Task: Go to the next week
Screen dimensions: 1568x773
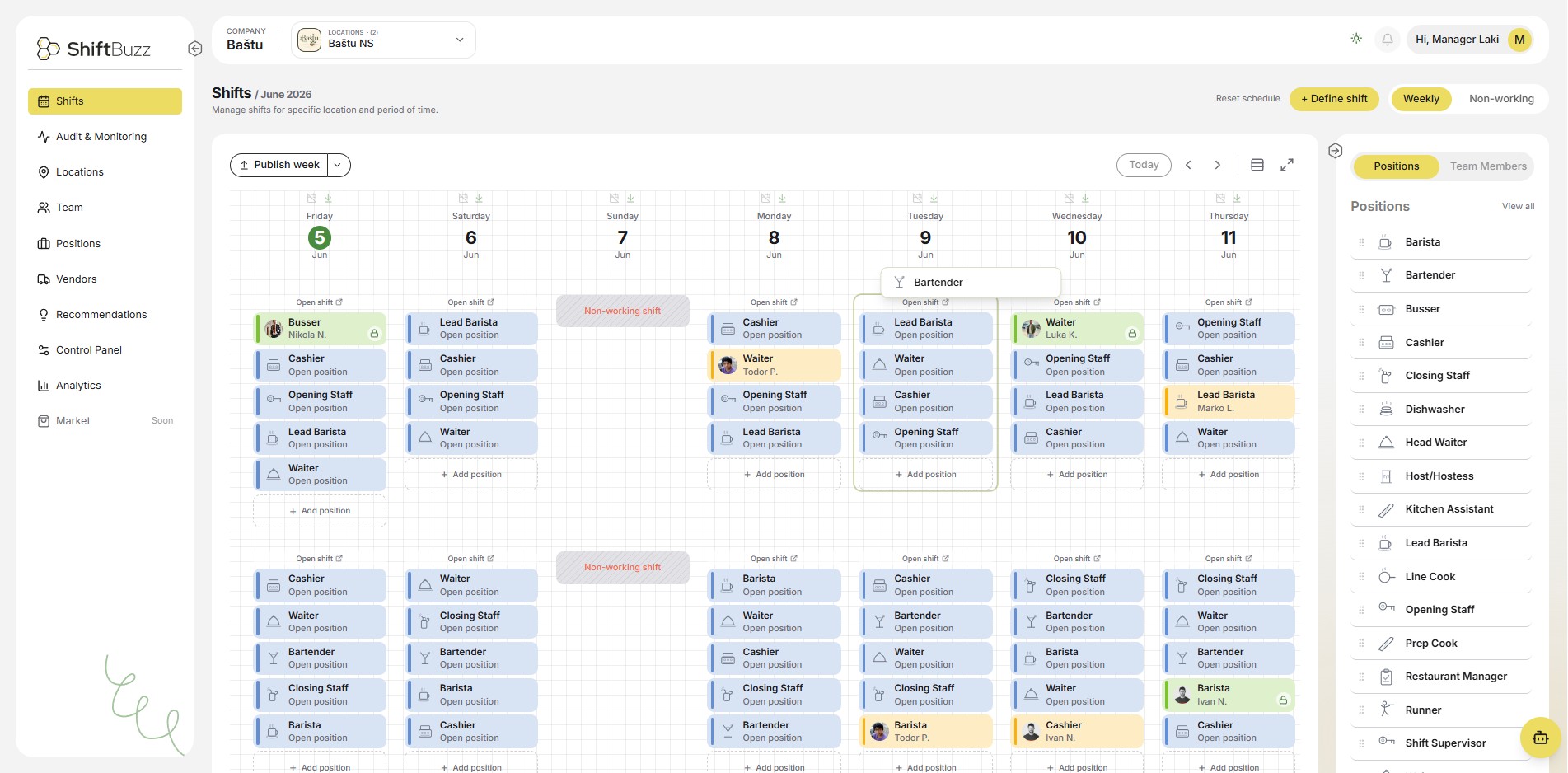Action: click(x=1218, y=165)
